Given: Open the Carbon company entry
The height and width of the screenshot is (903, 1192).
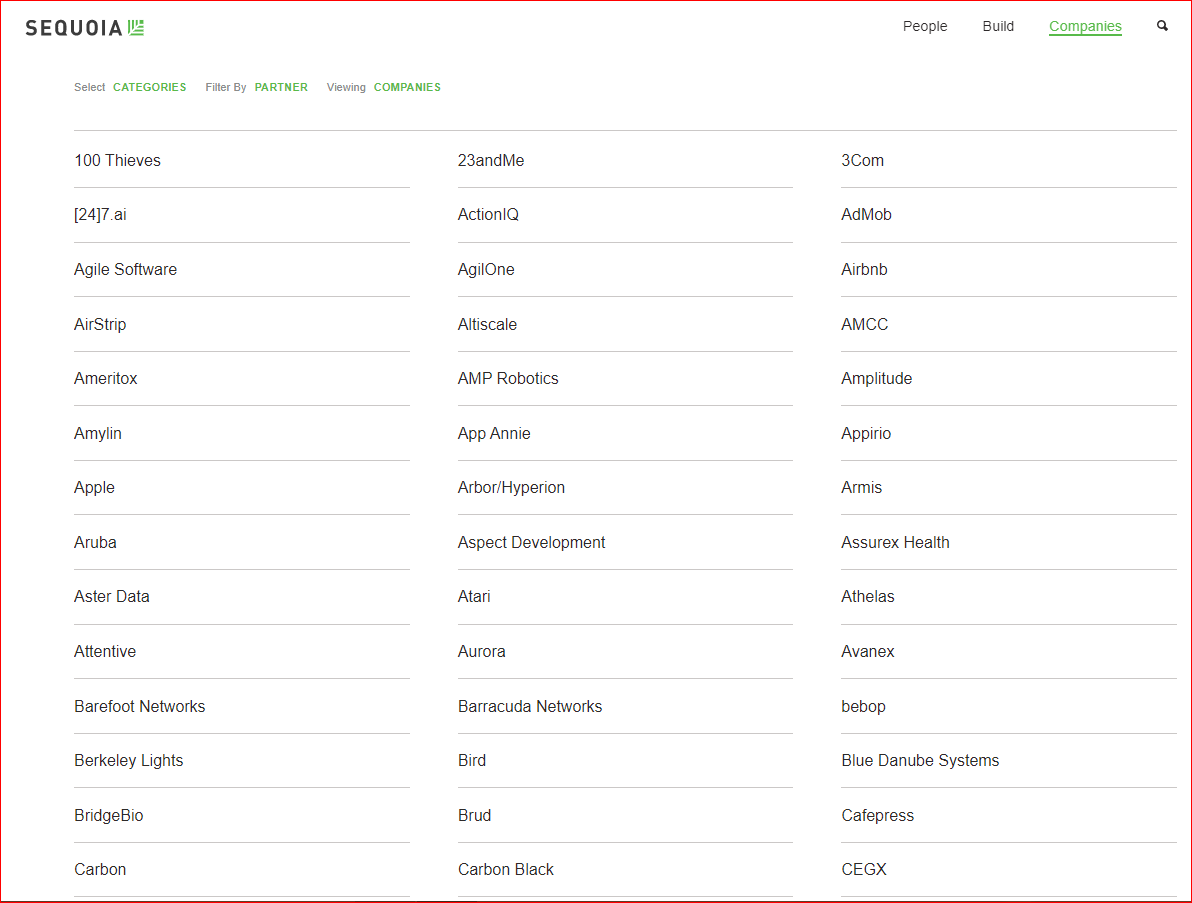Looking at the screenshot, I should [x=100, y=869].
